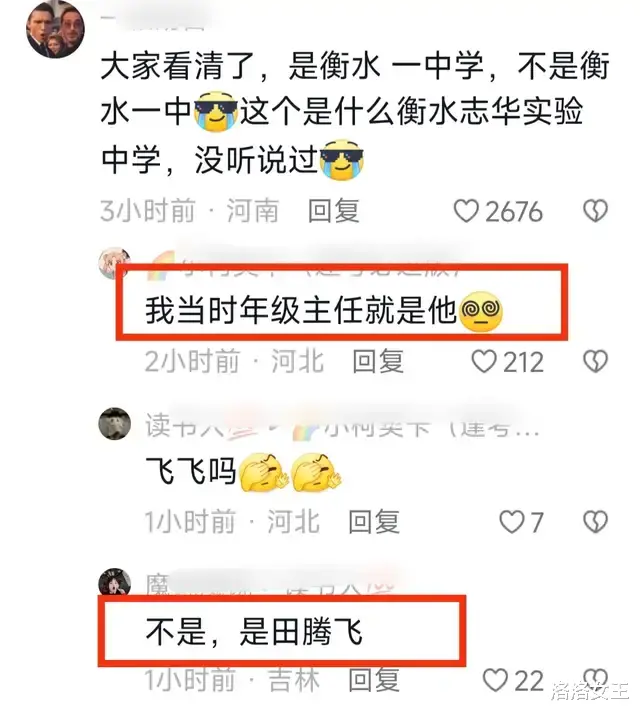Like the comment with 2676 likes

click(x=466, y=211)
